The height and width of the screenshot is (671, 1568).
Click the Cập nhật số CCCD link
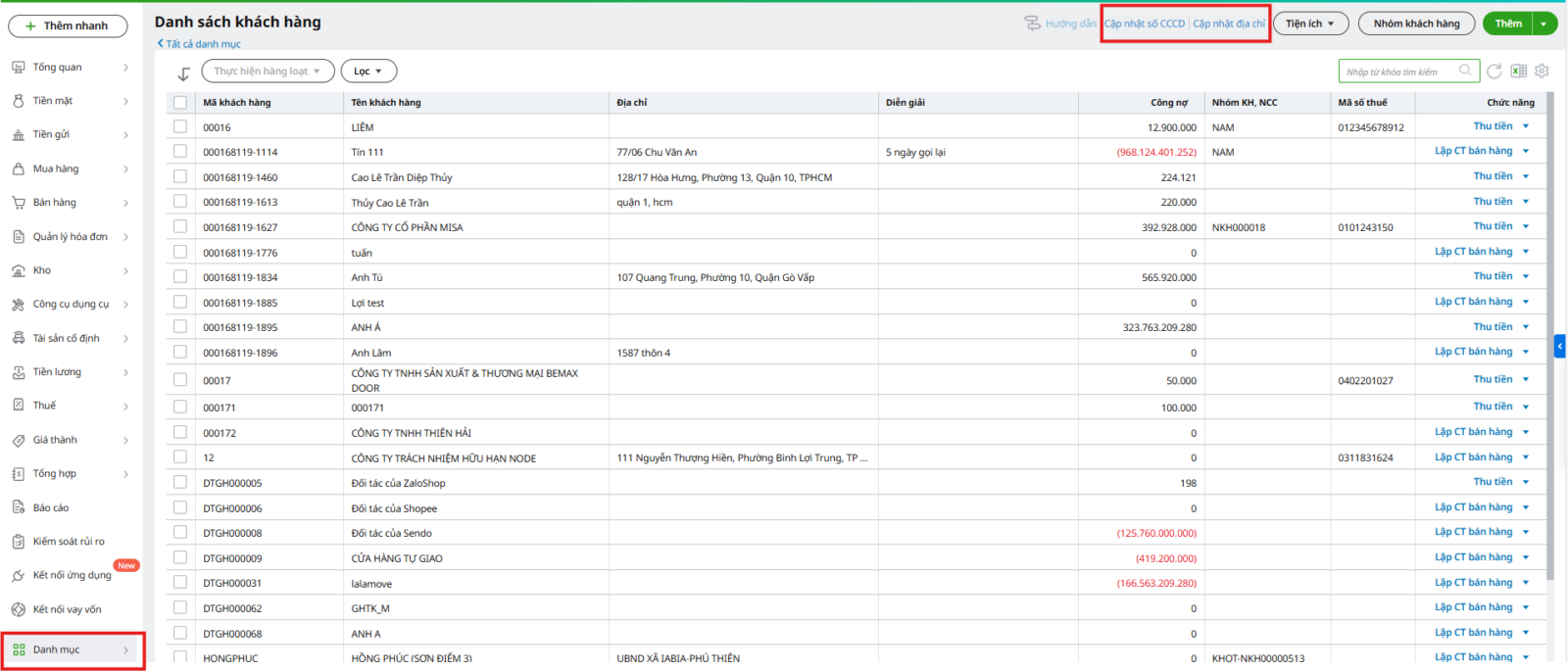pos(1145,24)
